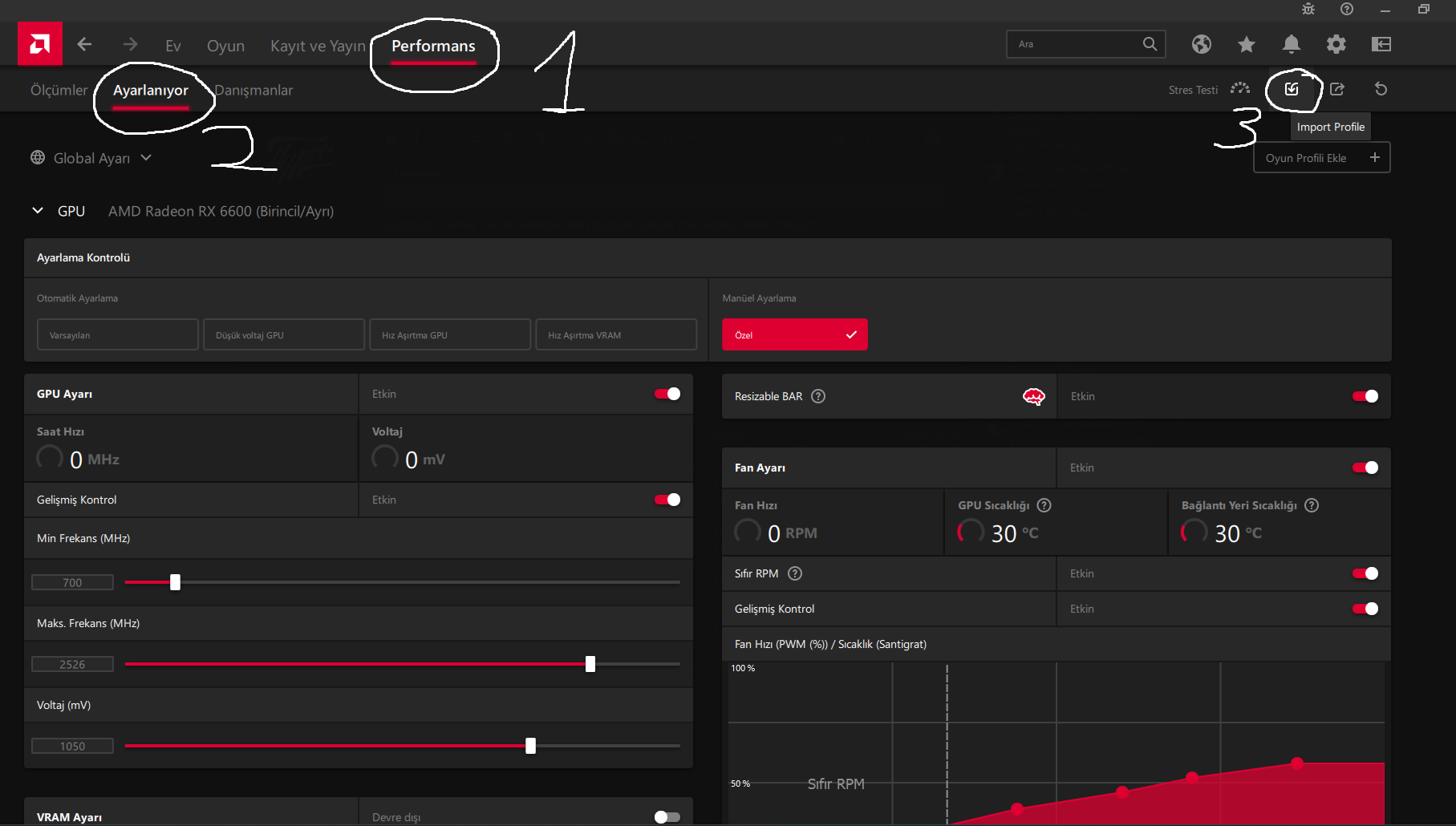Open the Kayıt ve Yayın tab
Image resolution: width=1456 pixels, height=826 pixels.
point(318,46)
